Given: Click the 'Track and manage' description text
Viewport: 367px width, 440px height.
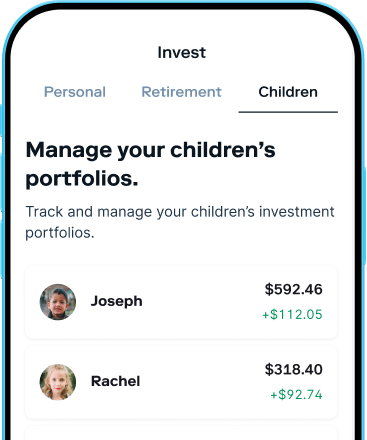Looking at the screenshot, I should coord(180,222).
